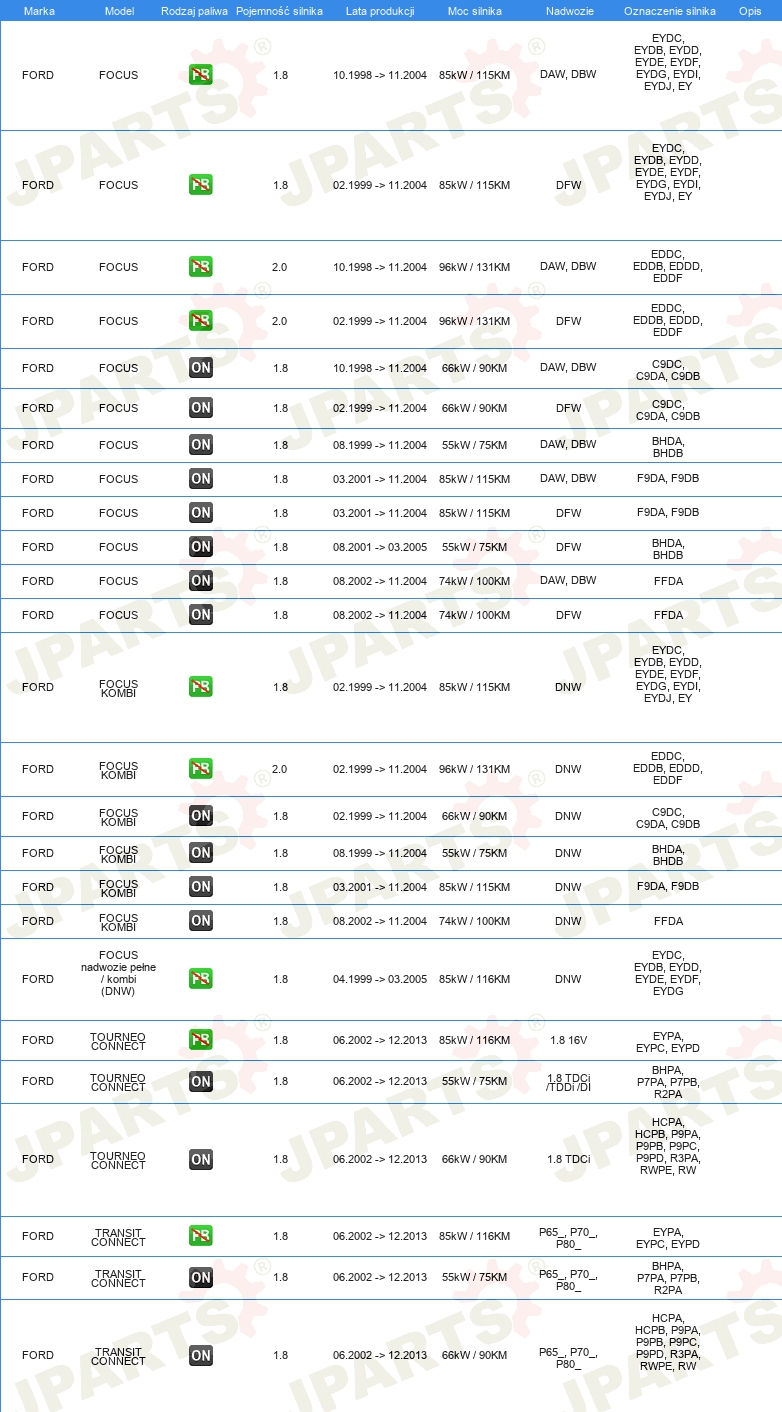Viewport: 782px width, 1412px height.
Task: Click the Nadwozie column header
Action: [568, 11]
